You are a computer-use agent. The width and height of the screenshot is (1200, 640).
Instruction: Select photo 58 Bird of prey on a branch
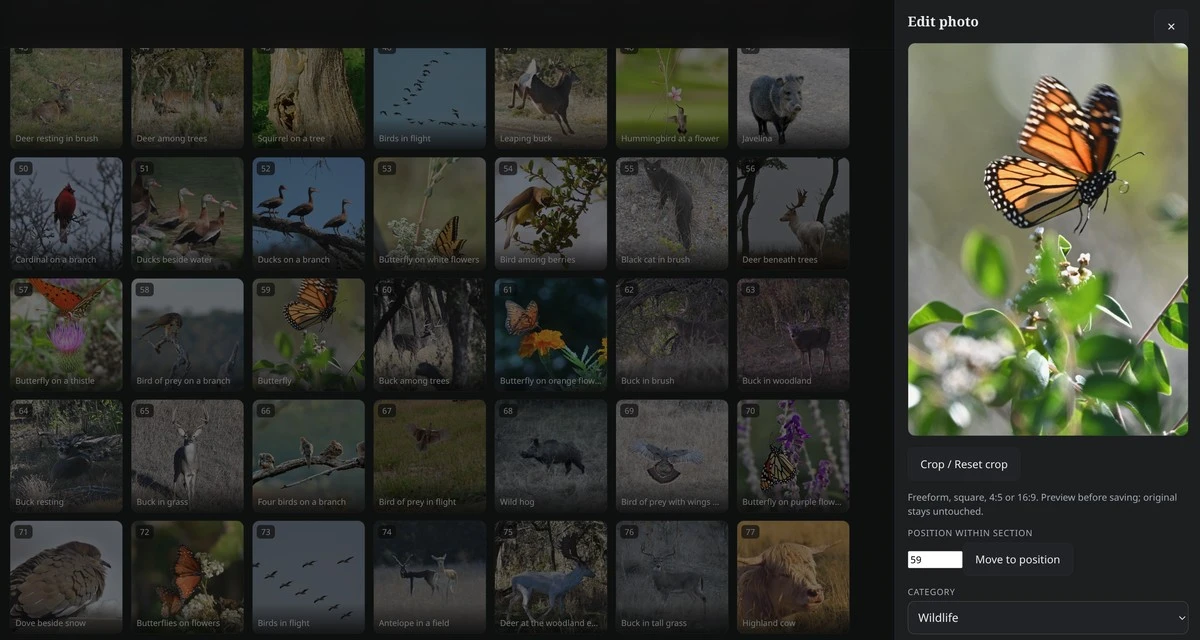tap(187, 334)
